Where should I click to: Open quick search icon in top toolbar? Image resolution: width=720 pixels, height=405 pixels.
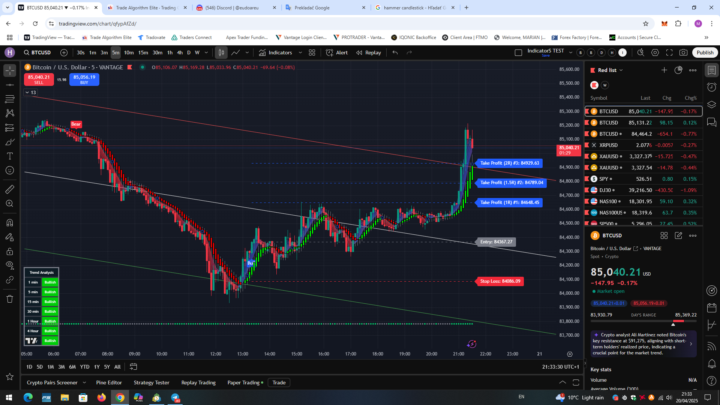(641, 53)
